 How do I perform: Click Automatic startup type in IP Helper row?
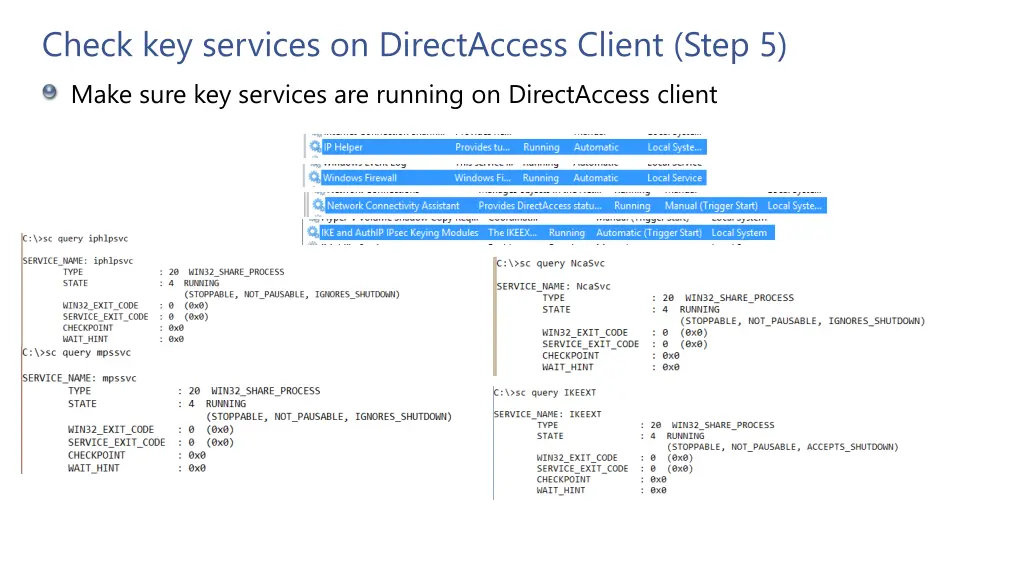pyautogui.click(x=596, y=148)
